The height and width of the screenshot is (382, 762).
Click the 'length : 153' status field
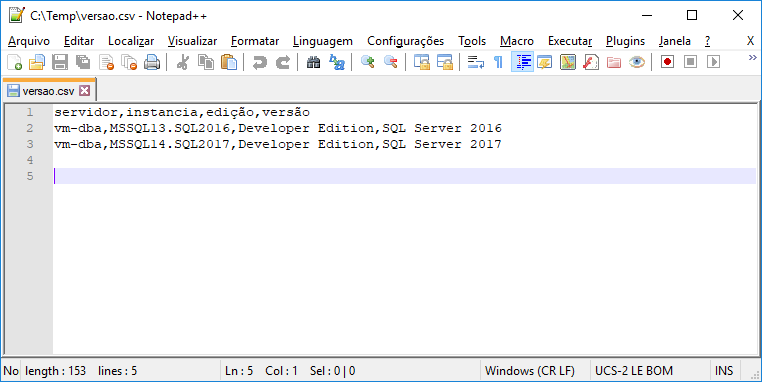(55, 371)
